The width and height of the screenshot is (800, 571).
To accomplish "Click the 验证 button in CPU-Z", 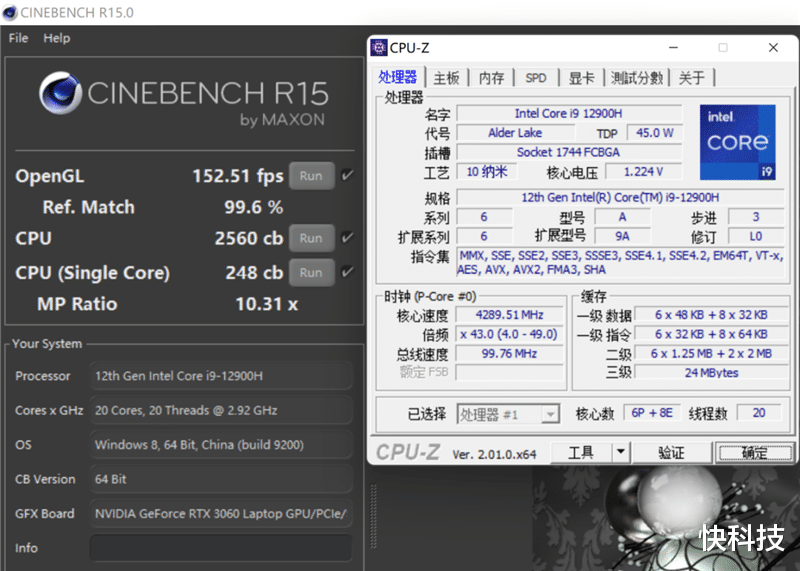I will [x=672, y=452].
